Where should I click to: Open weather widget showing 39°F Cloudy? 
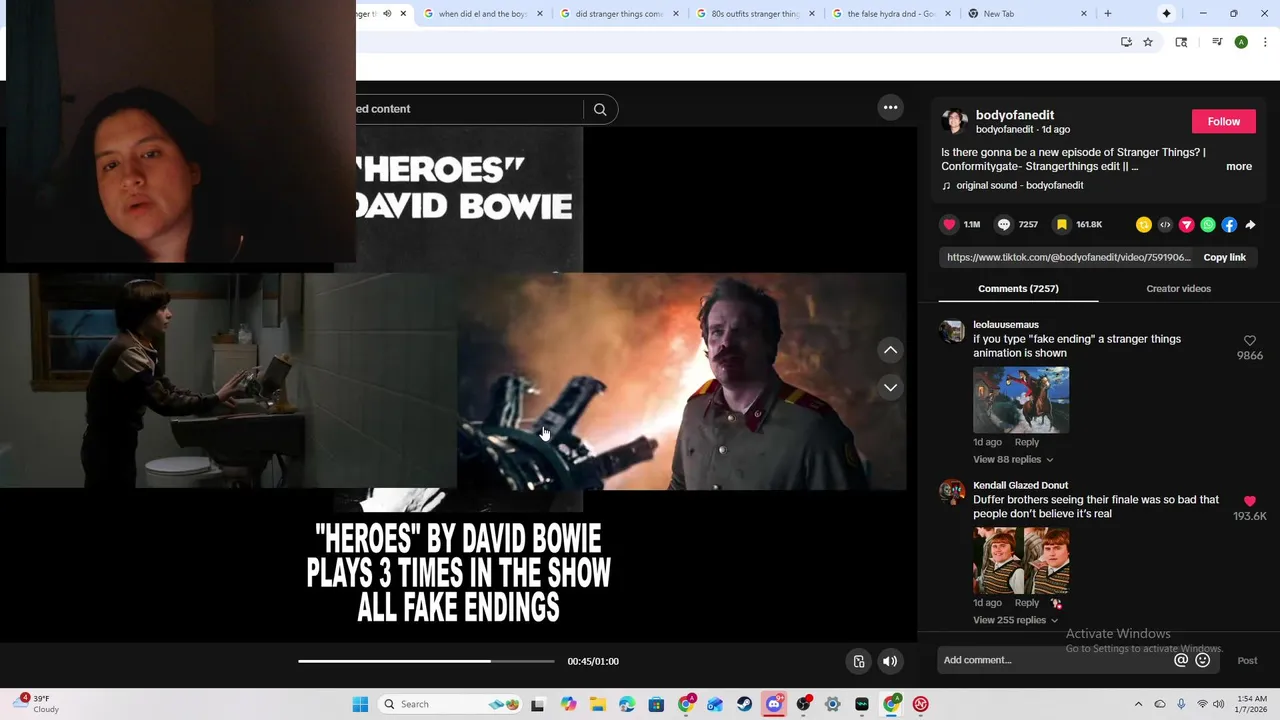click(x=36, y=704)
